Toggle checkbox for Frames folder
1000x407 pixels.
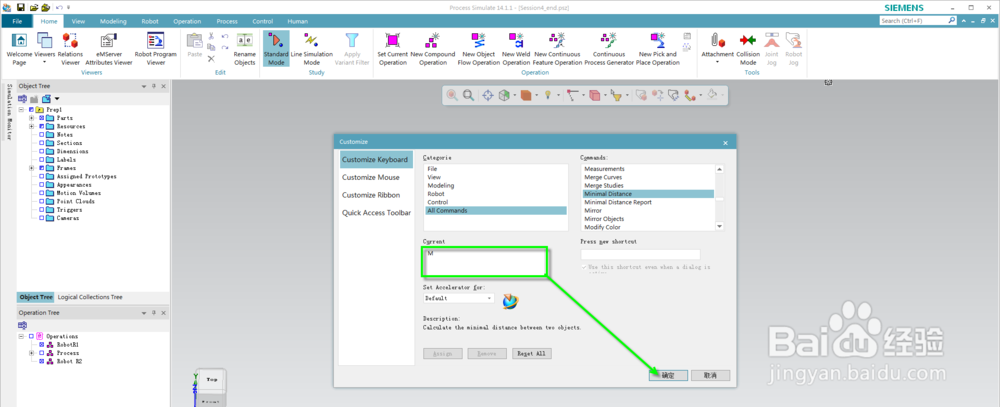(42, 168)
